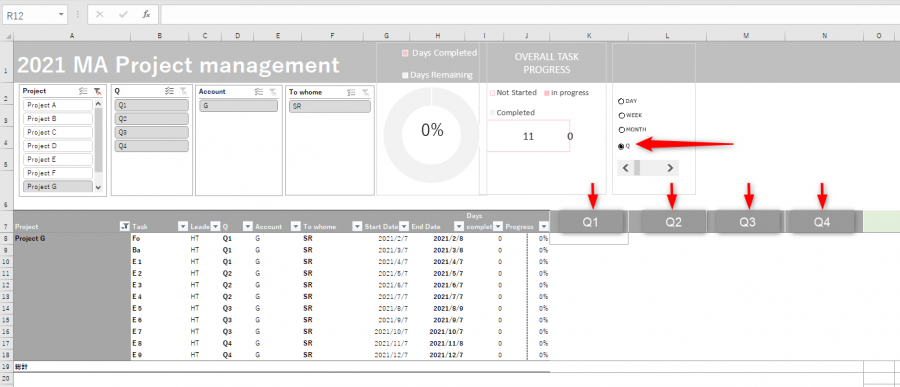This screenshot has height=387, width=900.
Task: Open the End Date filter dropdown
Action: pos(459,226)
